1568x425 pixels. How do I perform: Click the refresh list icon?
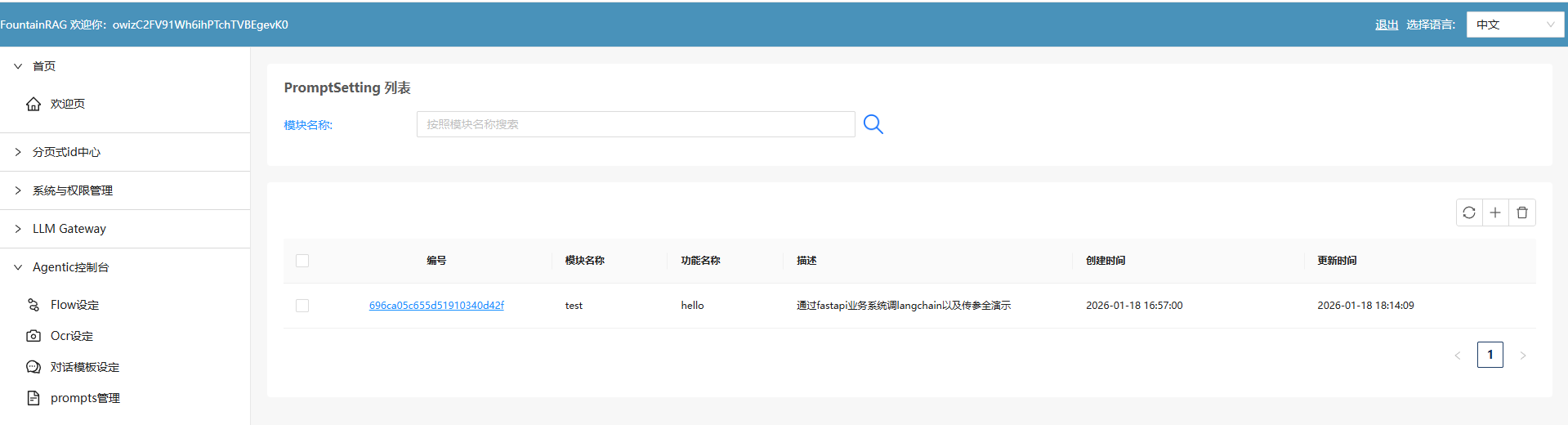click(x=1469, y=212)
